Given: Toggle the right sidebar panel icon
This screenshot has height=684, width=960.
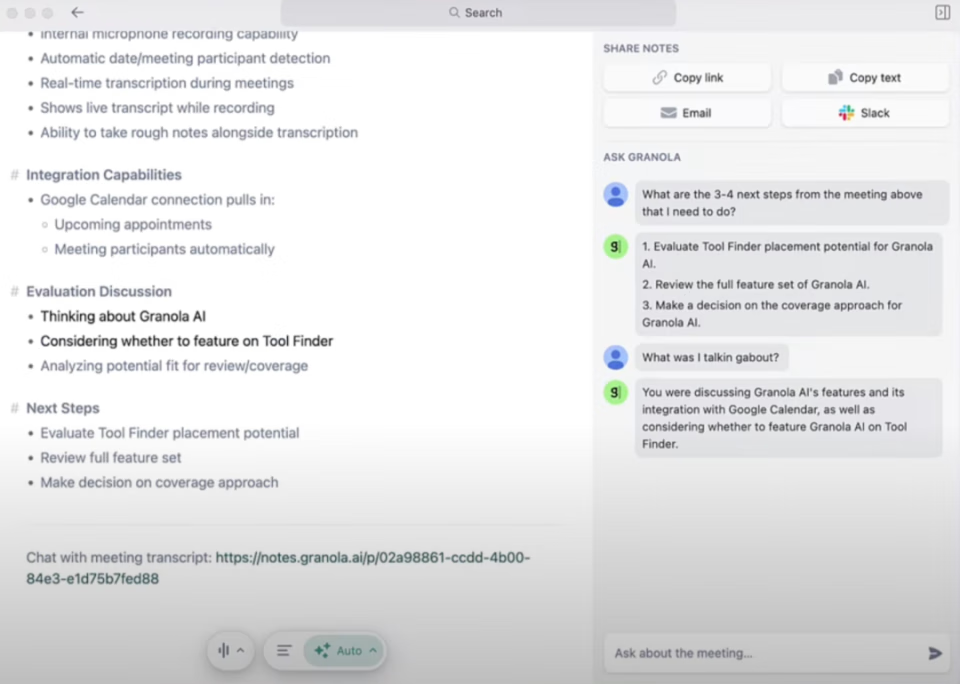Looking at the screenshot, I should (x=942, y=12).
